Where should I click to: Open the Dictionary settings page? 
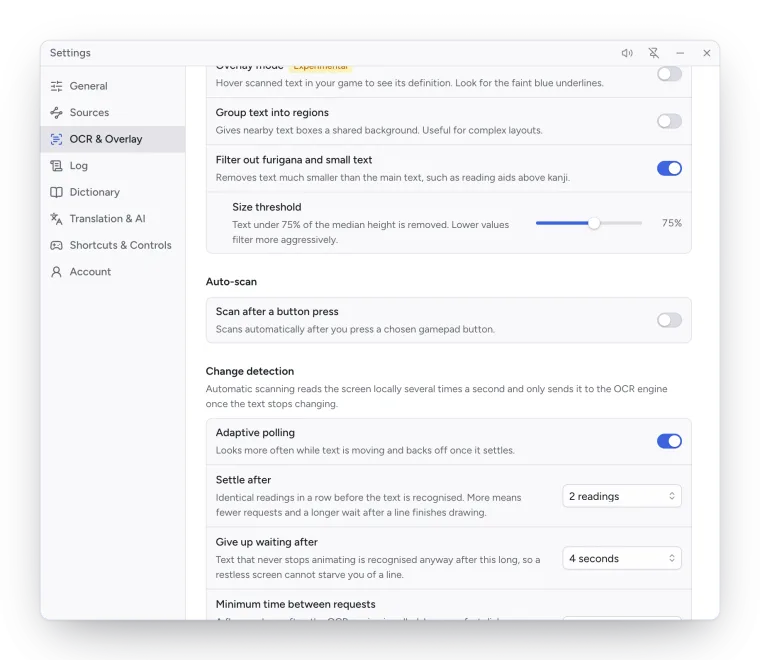112,192
